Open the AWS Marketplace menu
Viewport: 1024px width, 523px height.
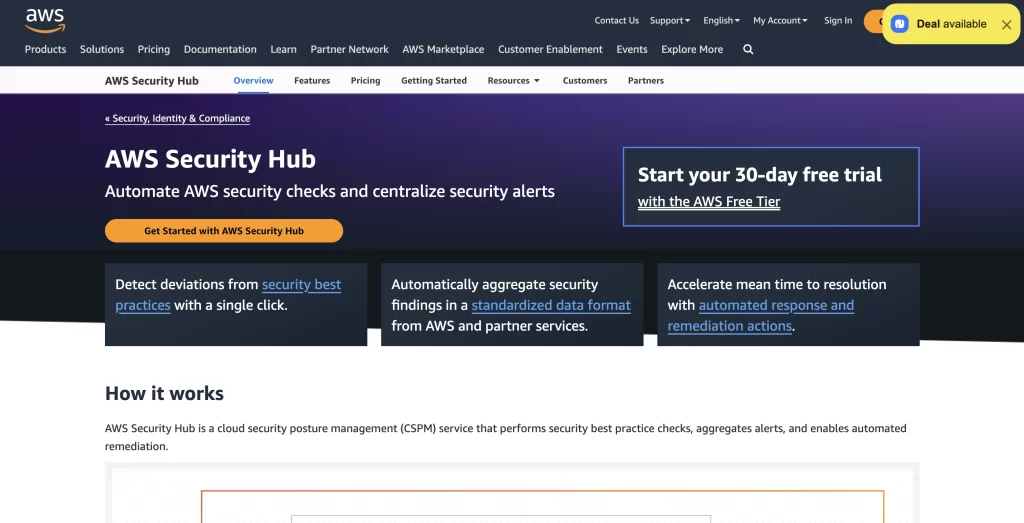coord(443,49)
